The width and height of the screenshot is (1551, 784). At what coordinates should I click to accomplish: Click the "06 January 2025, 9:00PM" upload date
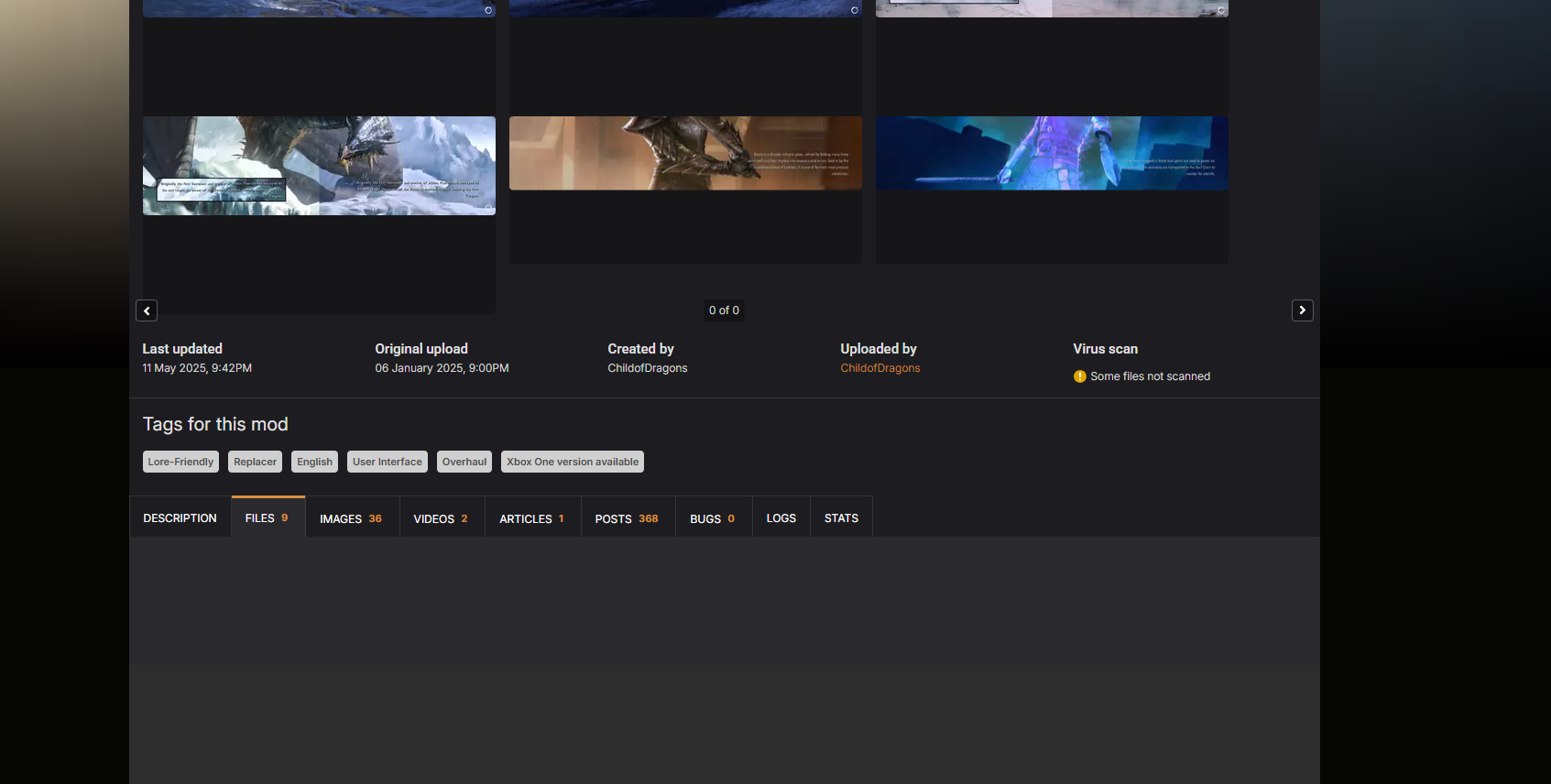click(x=442, y=368)
